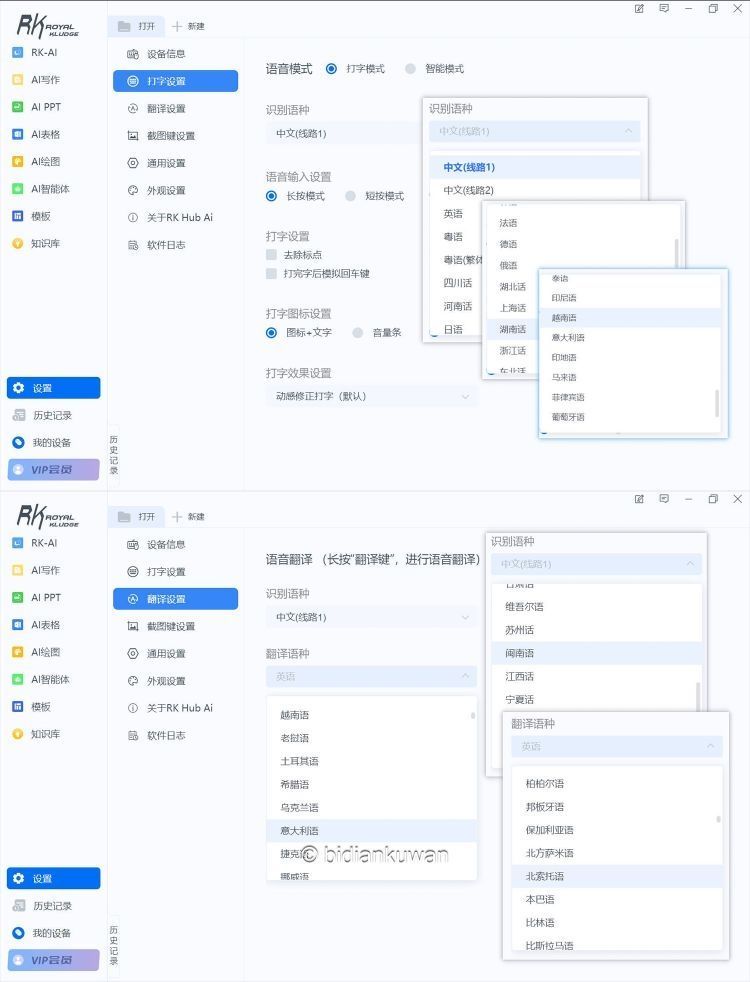Enable the 去除标点 checkbox
Screen dimensions: 750x982
(x=271, y=255)
